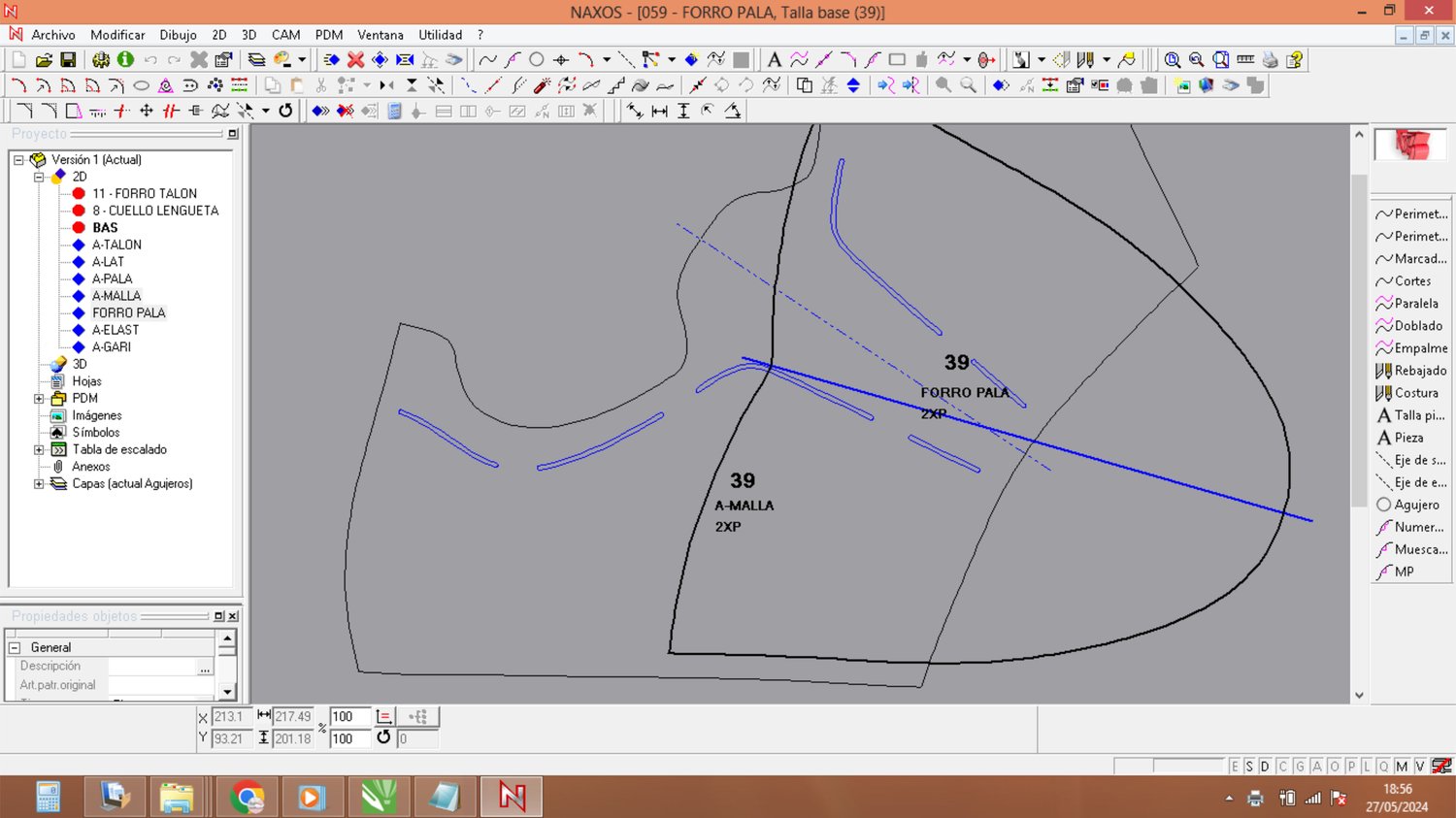Click the red X delete piece icon
Screen dimensions: 1456x818
tap(356, 60)
